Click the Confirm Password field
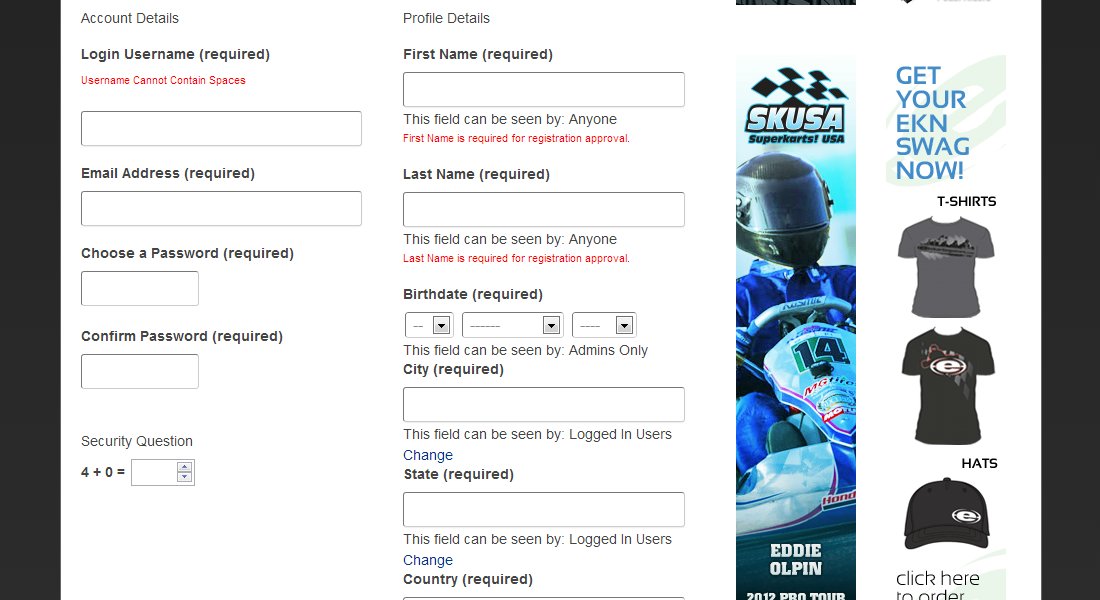Image resolution: width=1100 pixels, height=600 pixels. point(140,371)
